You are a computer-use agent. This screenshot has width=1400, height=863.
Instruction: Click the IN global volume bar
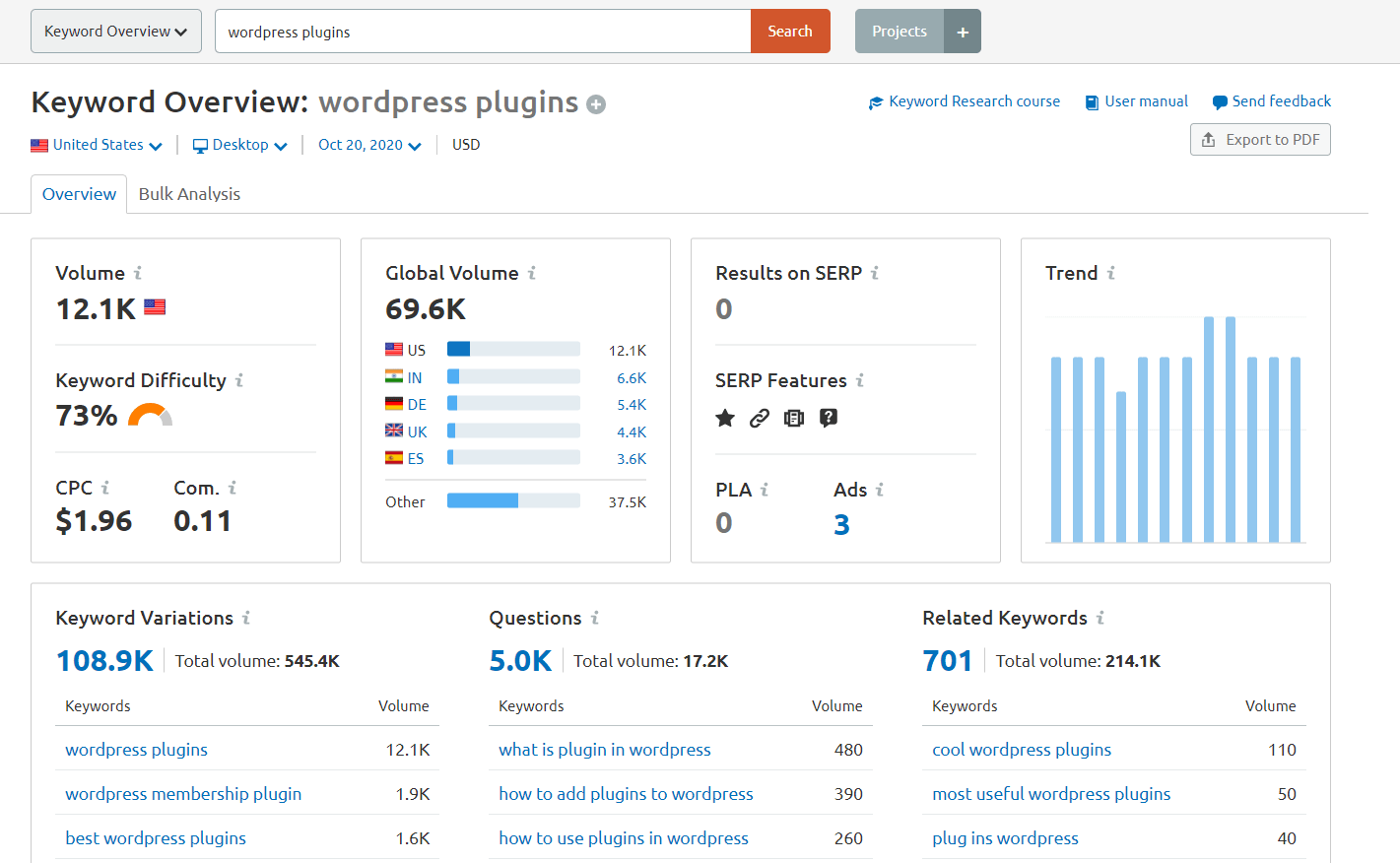point(513,376)
